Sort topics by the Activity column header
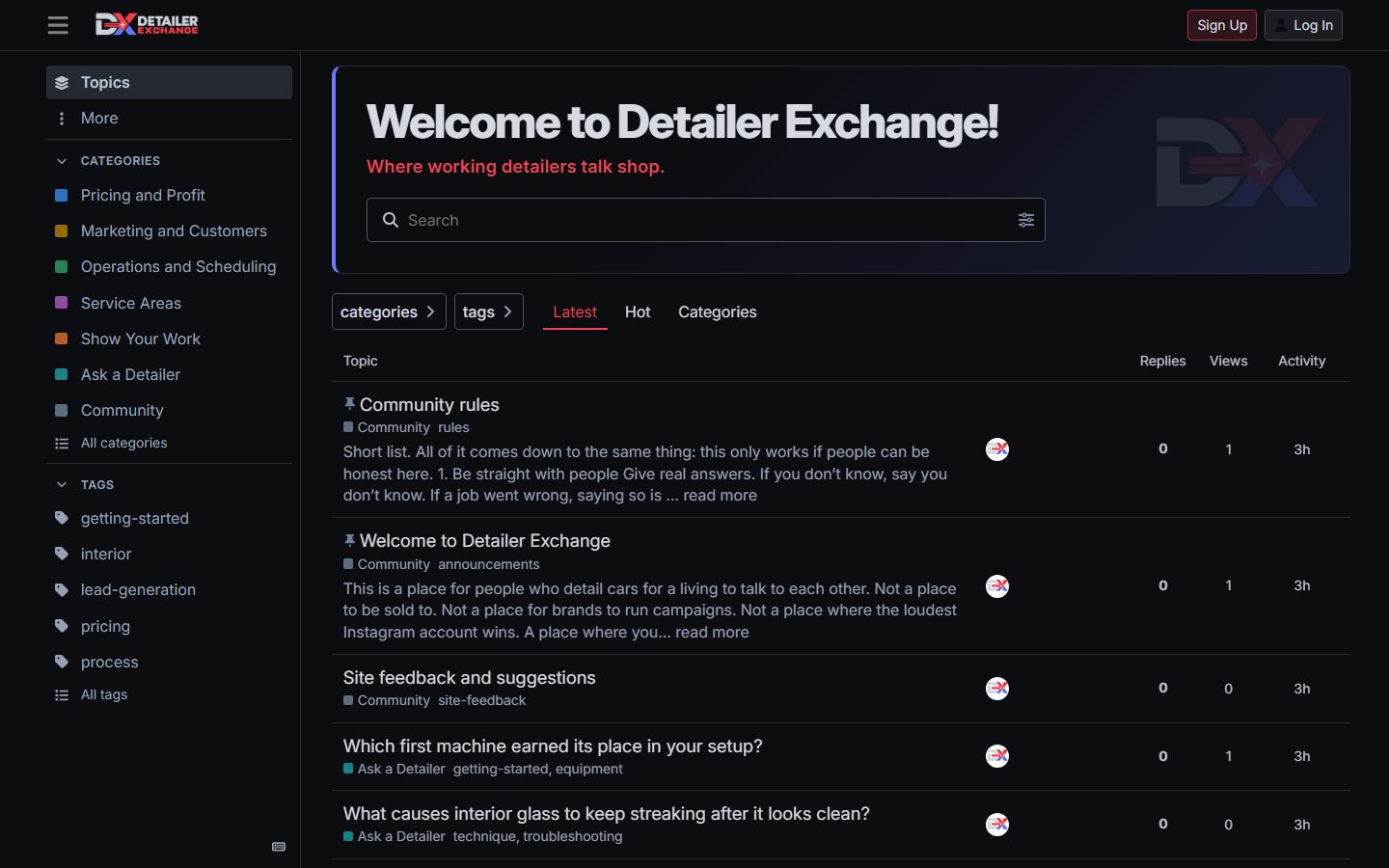Image resolution: width=1389 pixels, height=868 pixels. click(x=1301, y=361)
